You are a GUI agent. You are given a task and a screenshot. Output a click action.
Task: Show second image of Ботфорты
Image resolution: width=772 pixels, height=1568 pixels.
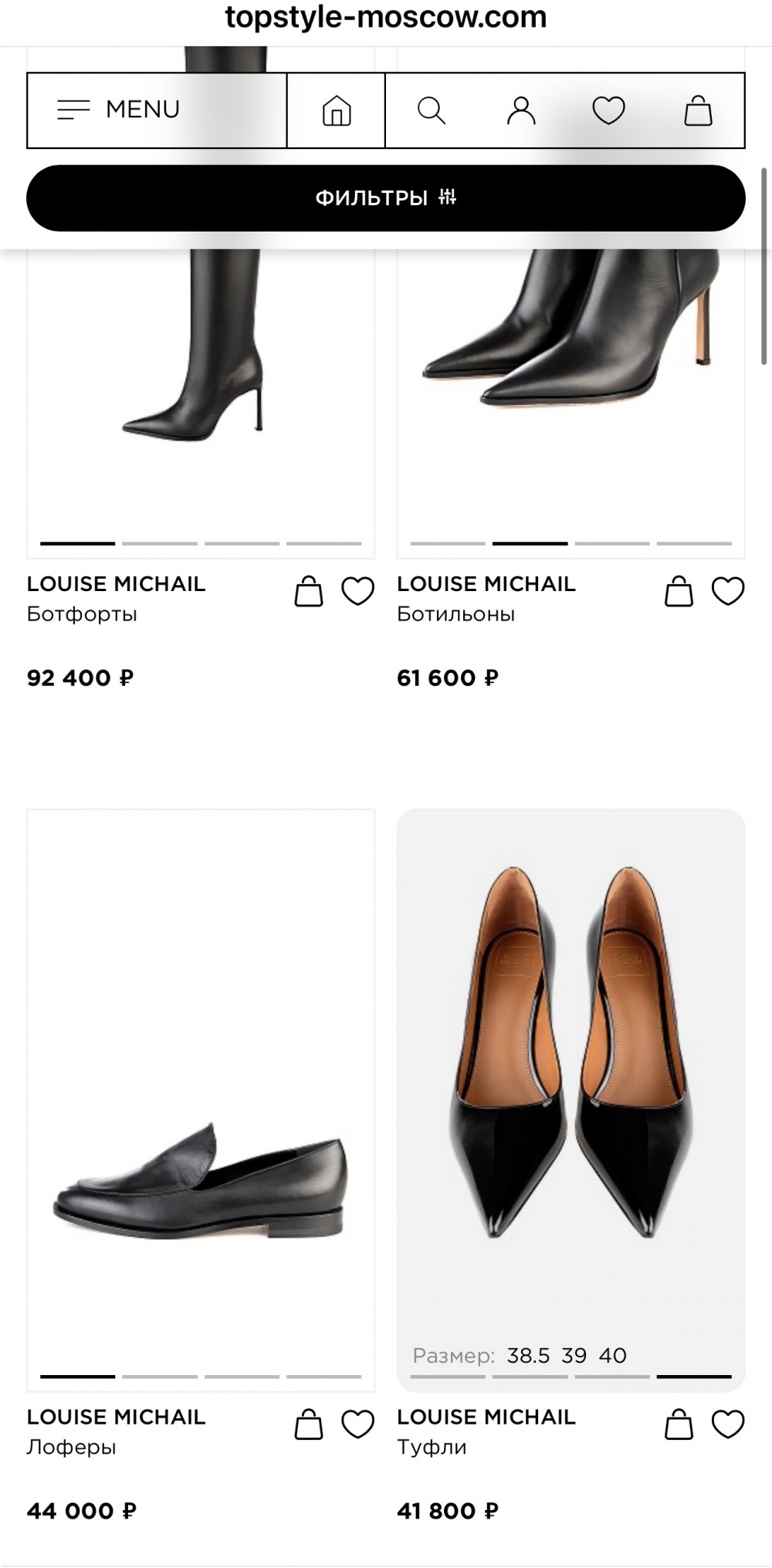tap(160, 543)
